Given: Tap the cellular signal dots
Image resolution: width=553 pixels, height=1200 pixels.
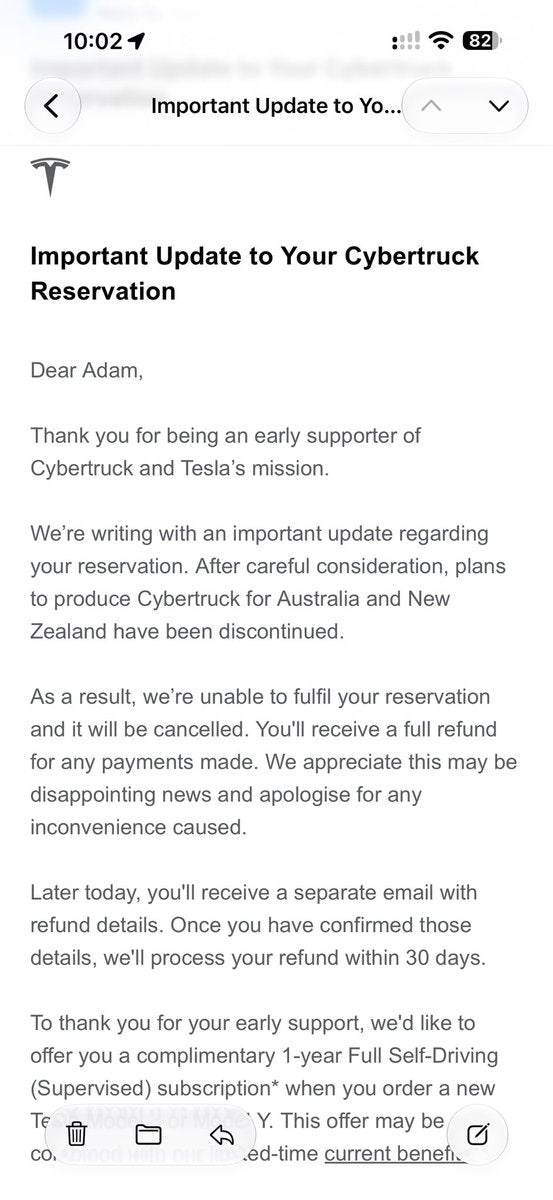Looking at the screenshot, I should click(406, 41).
